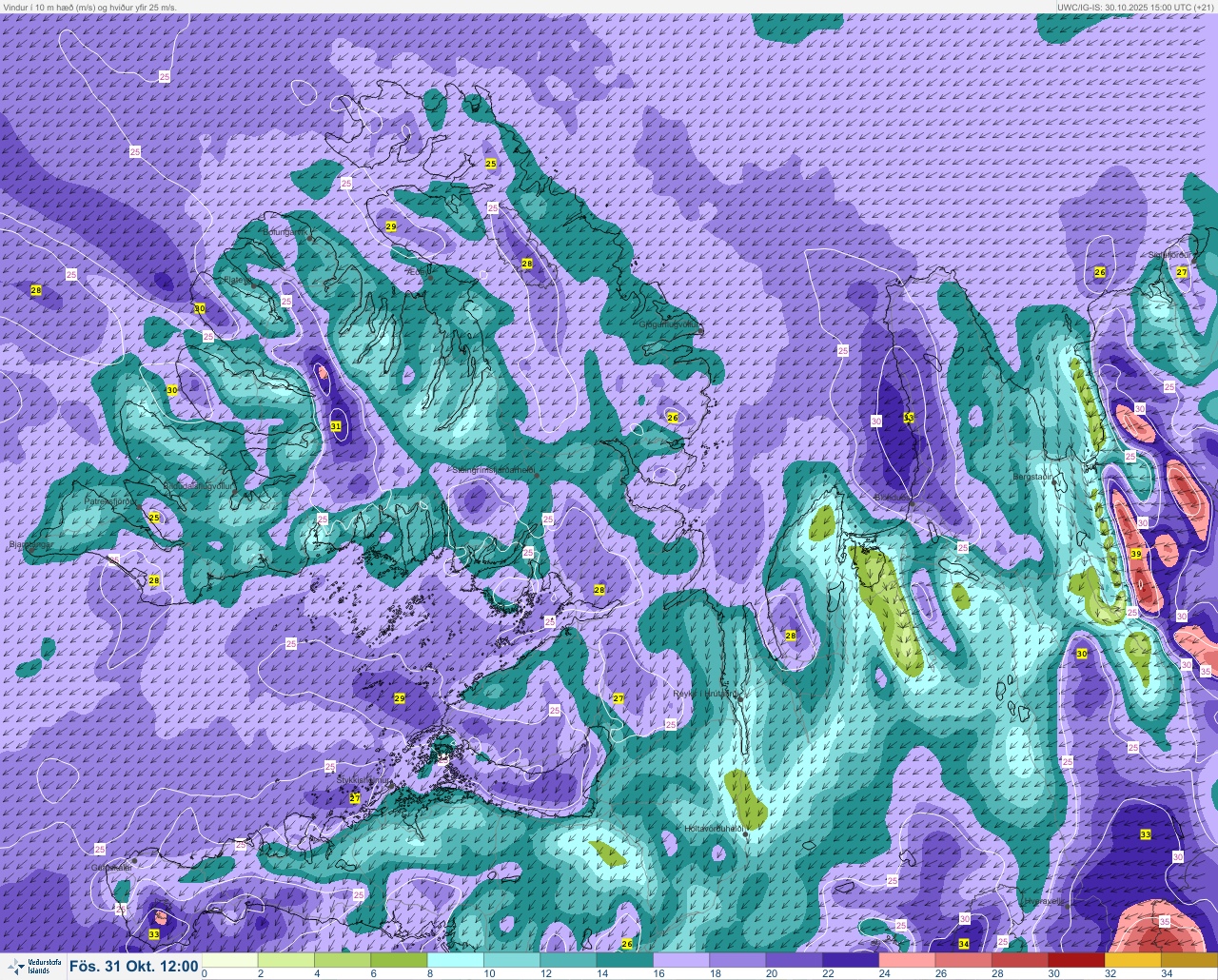Select the 14–16 m/s dark teal legend swatch
Image resolution: width=1218 pixels, height=980 pixels.
click(624, 960)
